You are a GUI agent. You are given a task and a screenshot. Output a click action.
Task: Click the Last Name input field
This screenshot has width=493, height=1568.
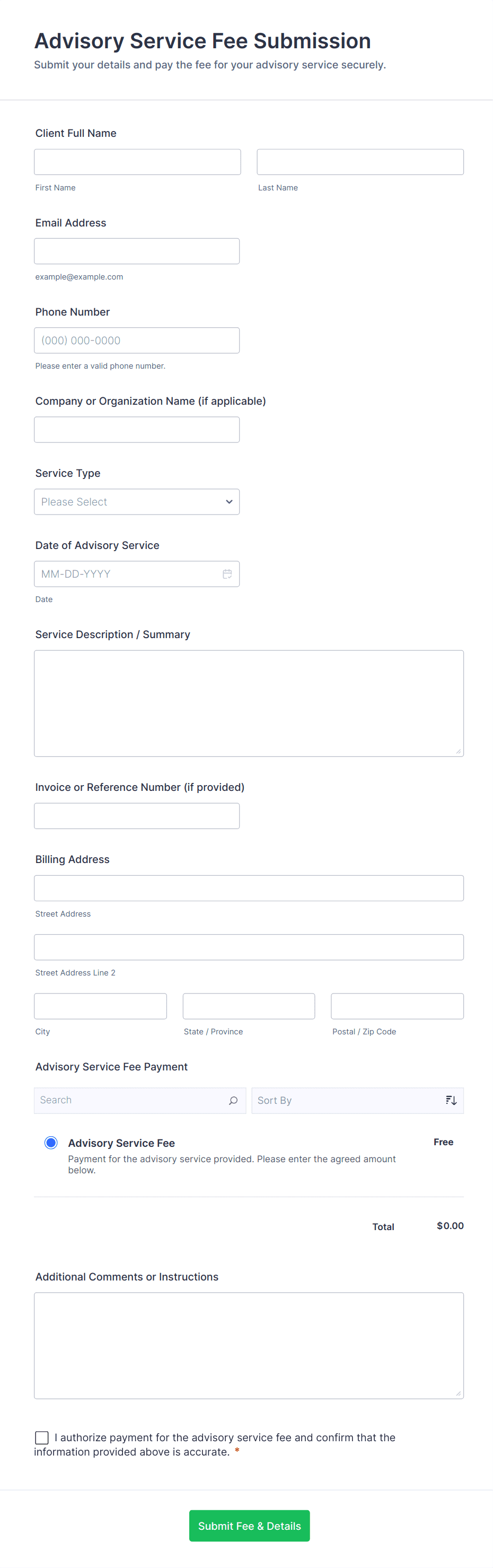pyautogui.click(x=360, y=162)
